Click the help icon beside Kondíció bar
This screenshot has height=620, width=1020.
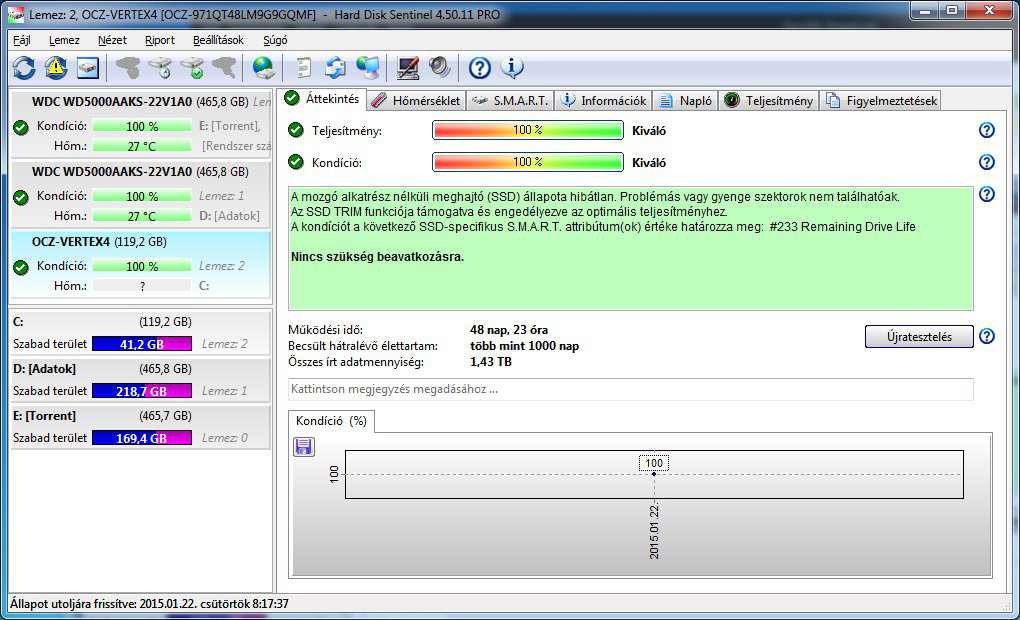(x=987, y=162)
